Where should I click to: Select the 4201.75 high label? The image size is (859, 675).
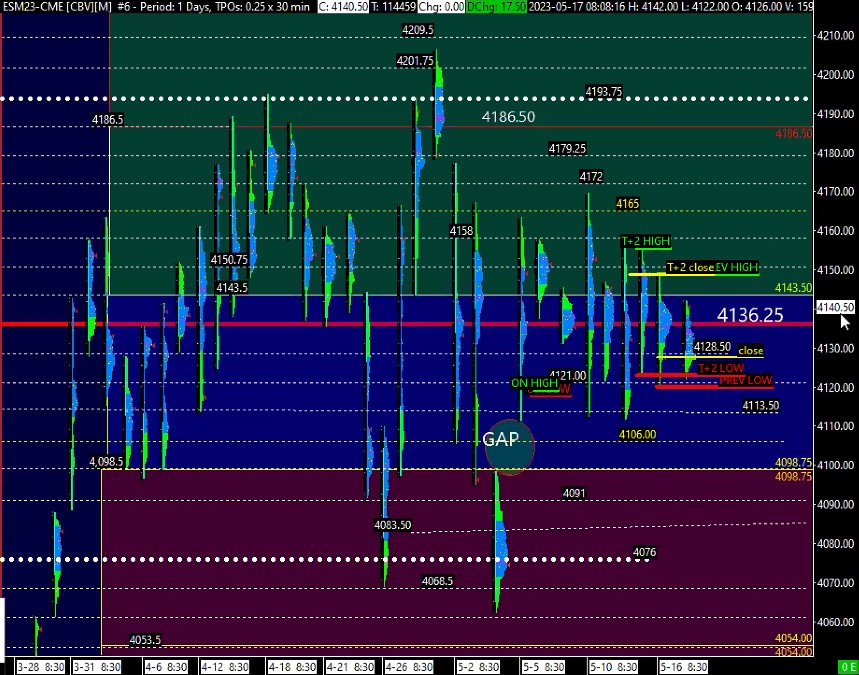[x=415, y=61]
